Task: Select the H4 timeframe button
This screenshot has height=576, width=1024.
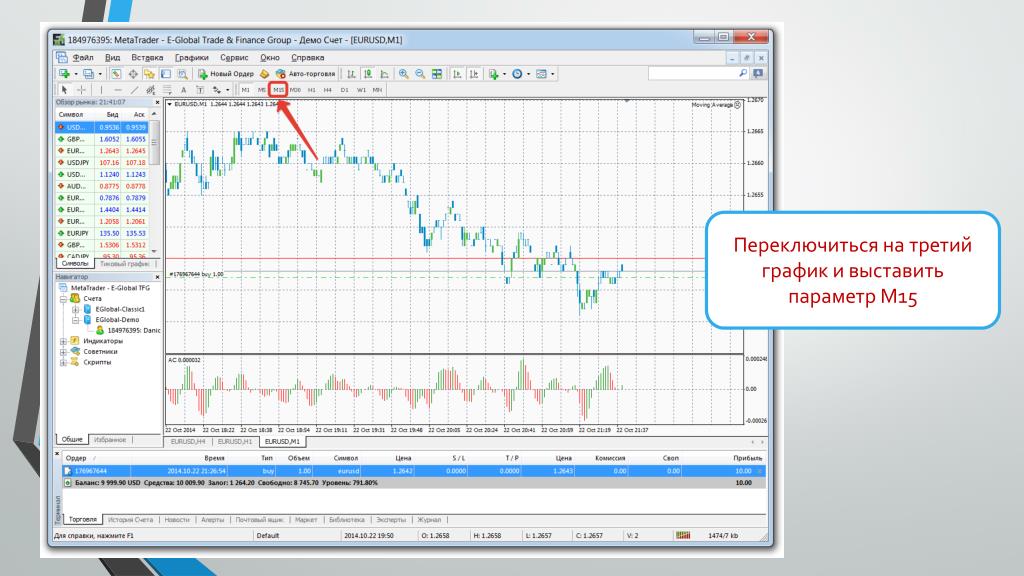Action: [327, 89]
